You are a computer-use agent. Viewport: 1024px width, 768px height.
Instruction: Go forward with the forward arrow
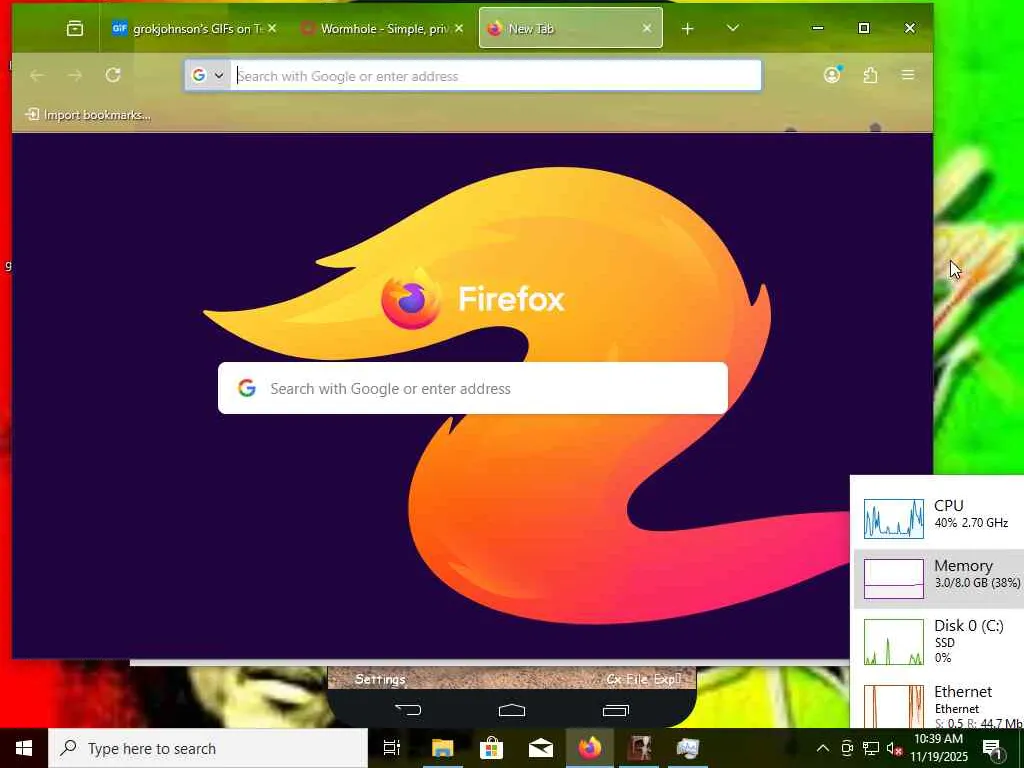tap(75, 76)
